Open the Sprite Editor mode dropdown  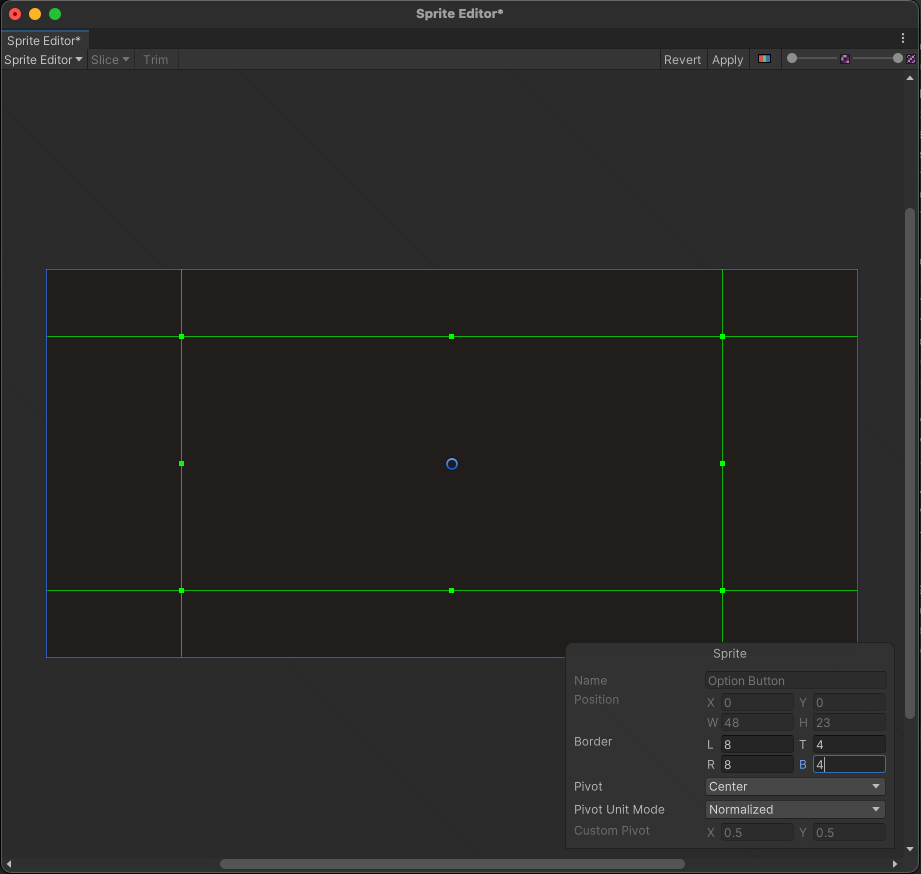(x=42, y=59)
